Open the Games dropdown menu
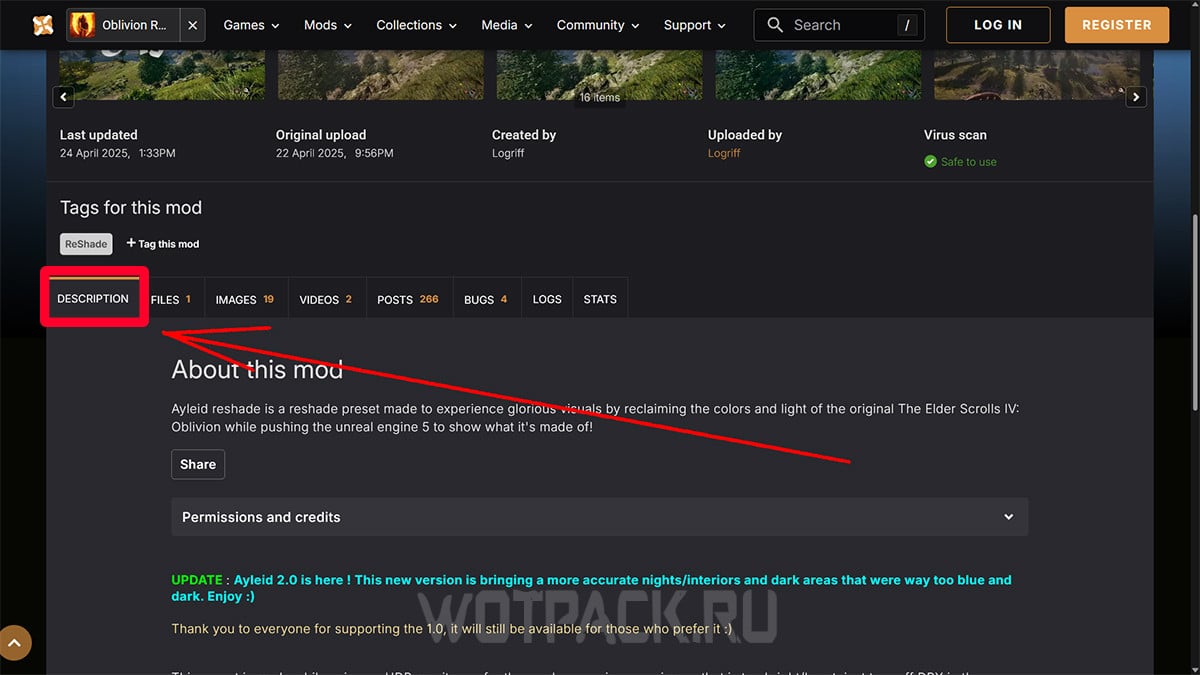 tap(251, 25)
